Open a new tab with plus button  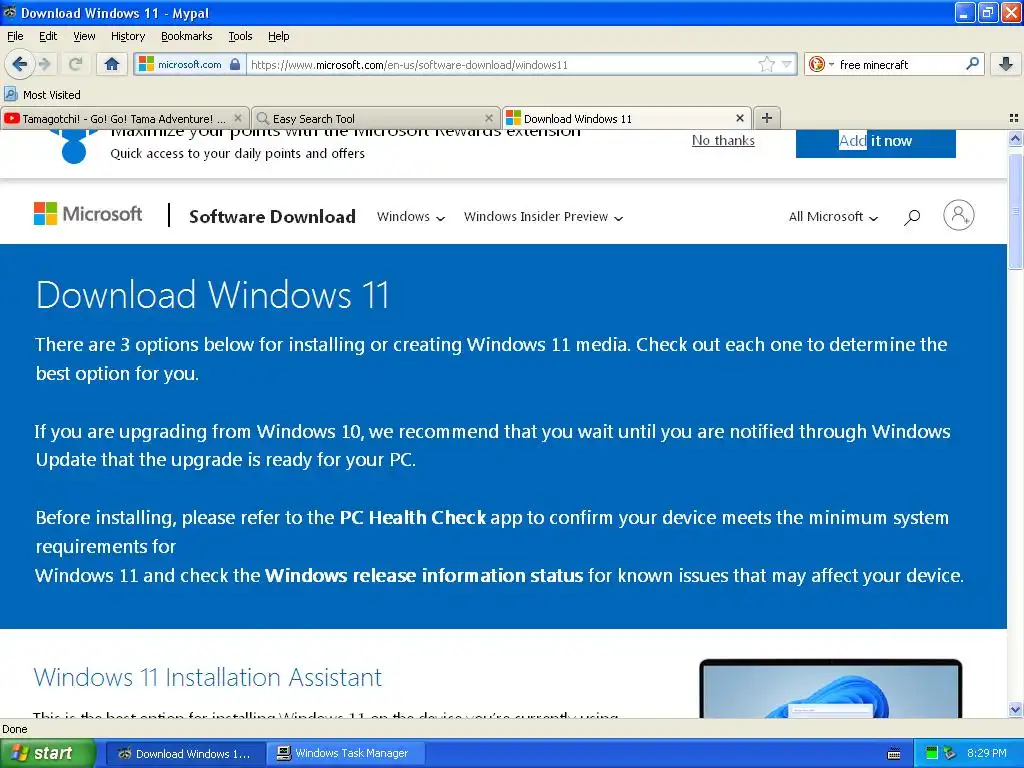click(x=767, y=118)
